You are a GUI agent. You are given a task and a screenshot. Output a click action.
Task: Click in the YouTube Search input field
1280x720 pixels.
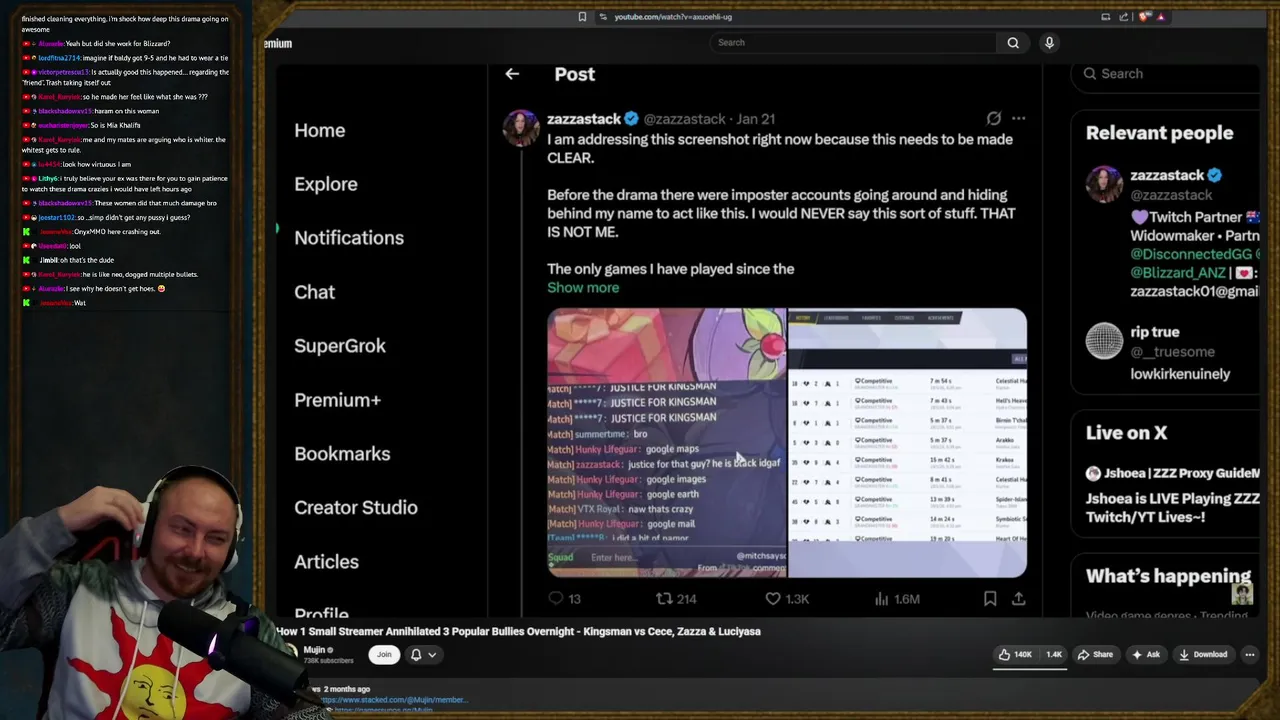coord(853,42)
